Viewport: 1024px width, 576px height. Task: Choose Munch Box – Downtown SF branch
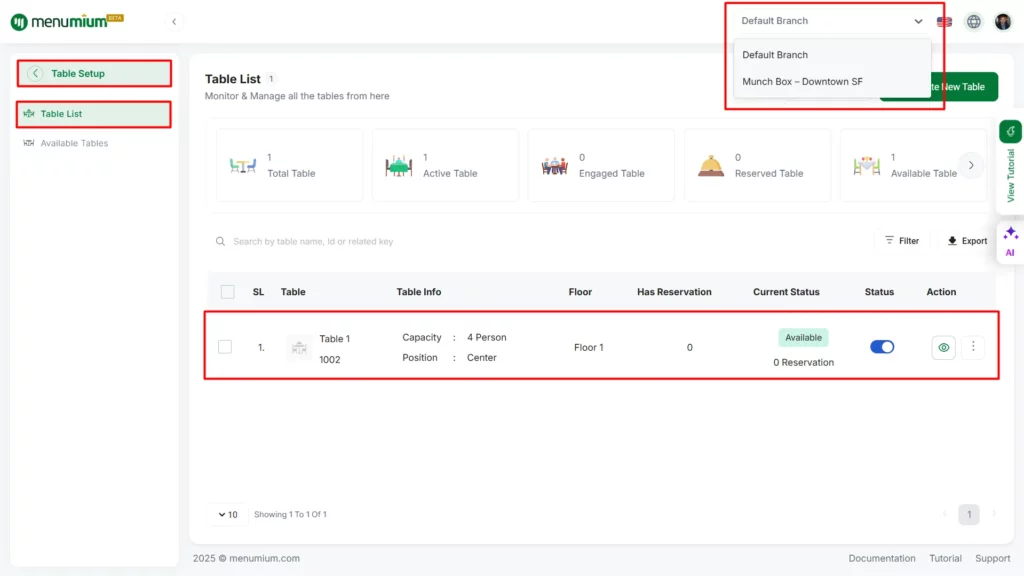pyautogui.click(x=831, y=82)
